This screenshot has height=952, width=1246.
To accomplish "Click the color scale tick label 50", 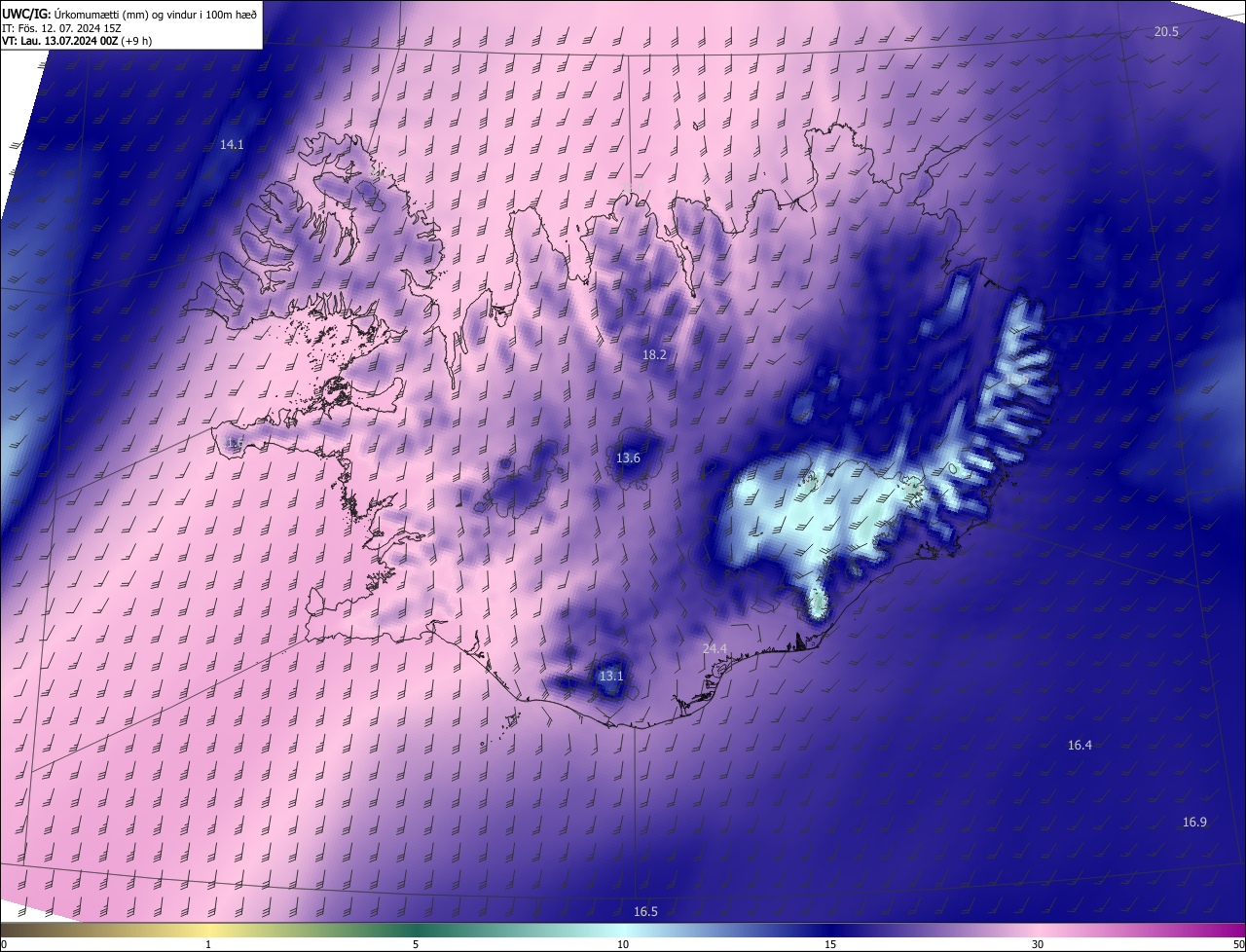I will coord(1238,944).
